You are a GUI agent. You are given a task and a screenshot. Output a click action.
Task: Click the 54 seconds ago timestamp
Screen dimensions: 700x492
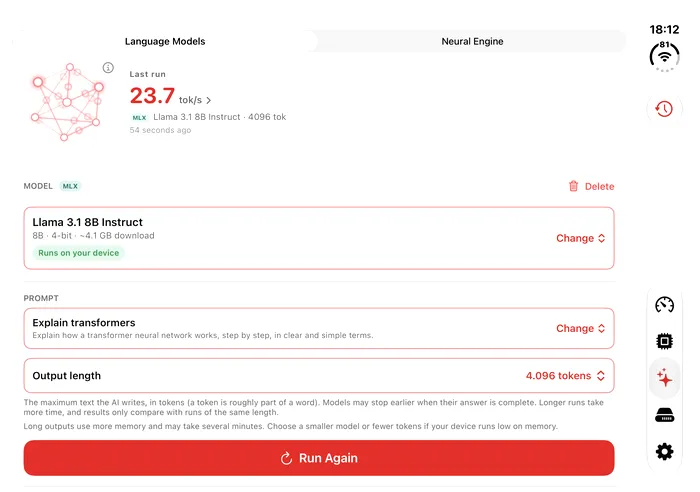160,130
